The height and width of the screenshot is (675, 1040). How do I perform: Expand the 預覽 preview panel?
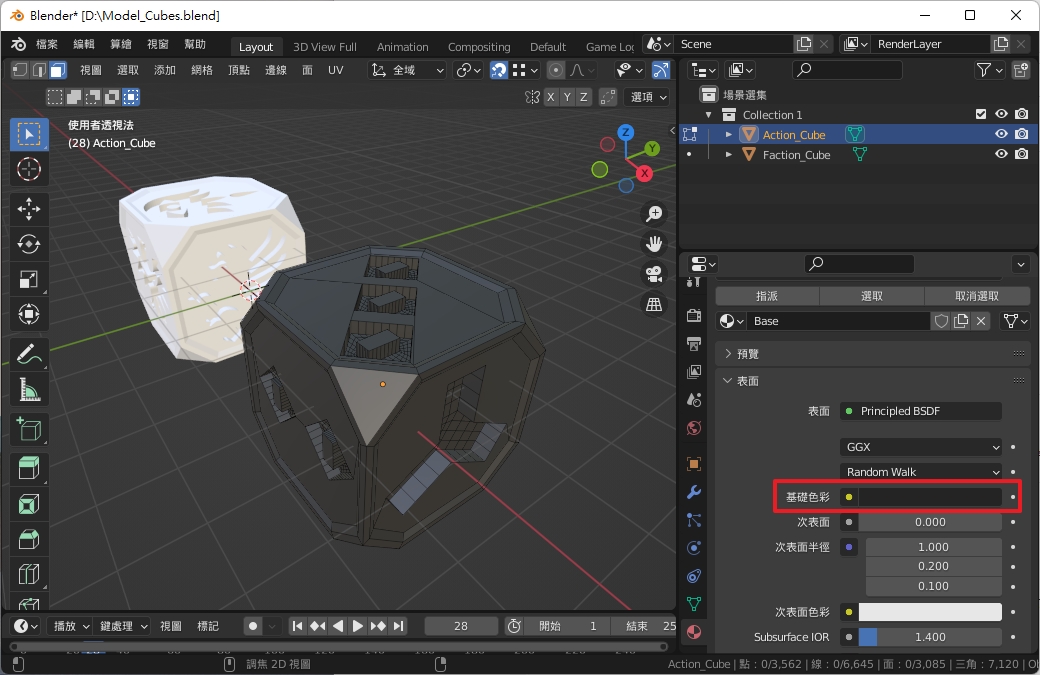pos(748,353)
